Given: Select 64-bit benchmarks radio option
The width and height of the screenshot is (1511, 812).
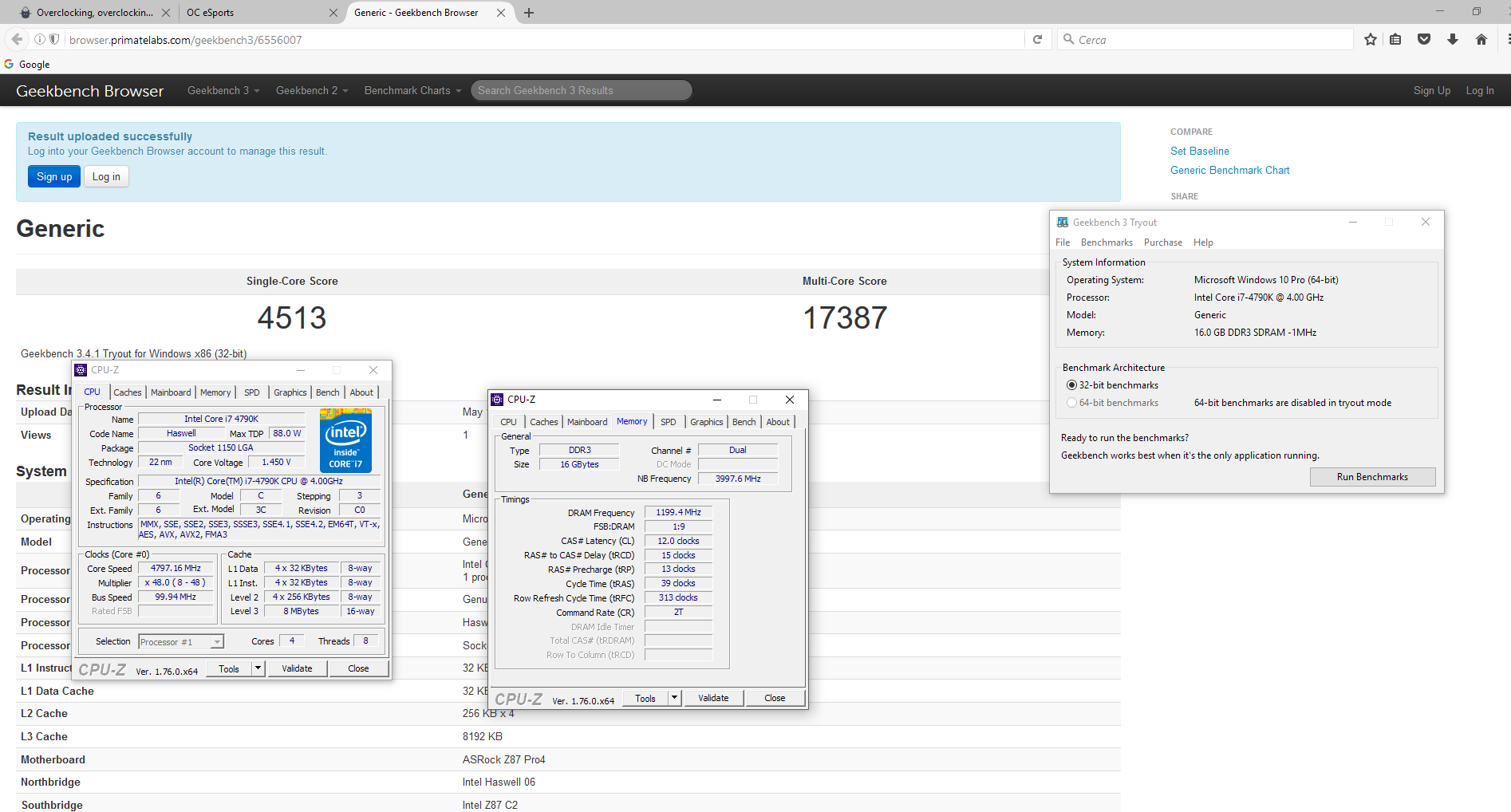Looking at the screenshot, I should pyautogui.click(x=1071, y=403).
